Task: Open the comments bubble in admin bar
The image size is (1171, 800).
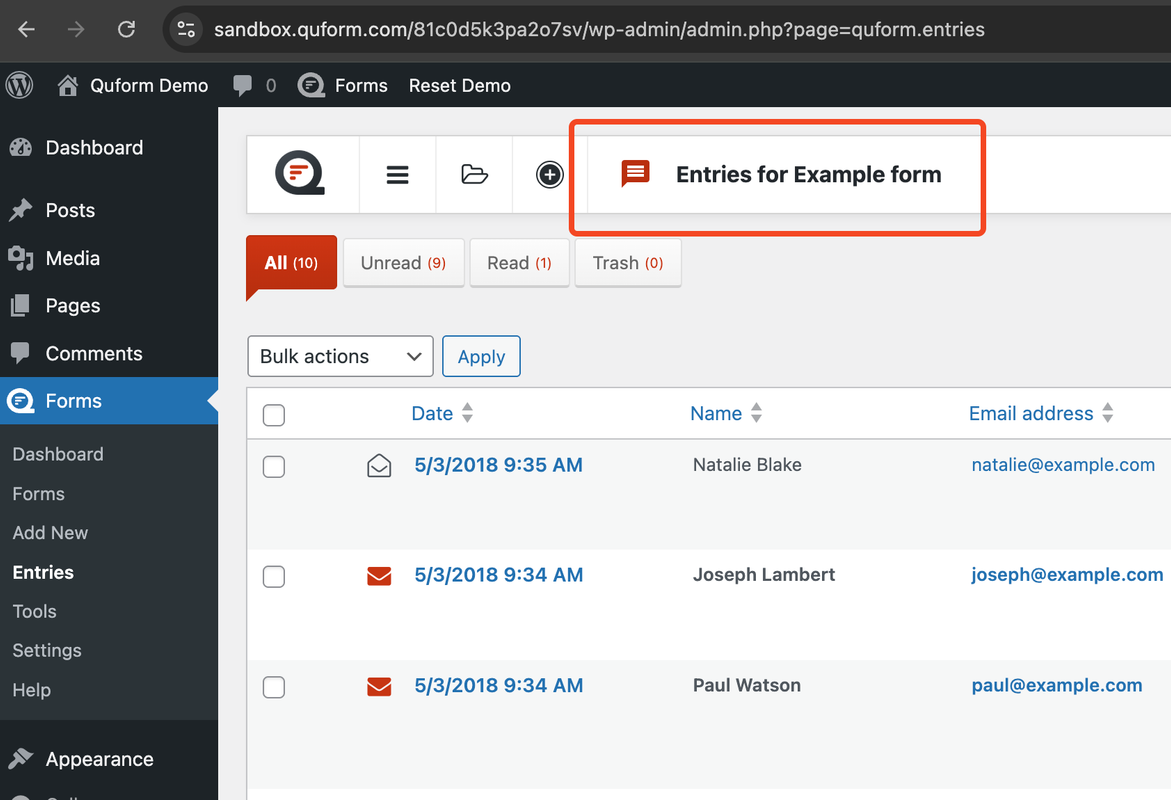Action: pyautogui.click(x=242, y=85)
